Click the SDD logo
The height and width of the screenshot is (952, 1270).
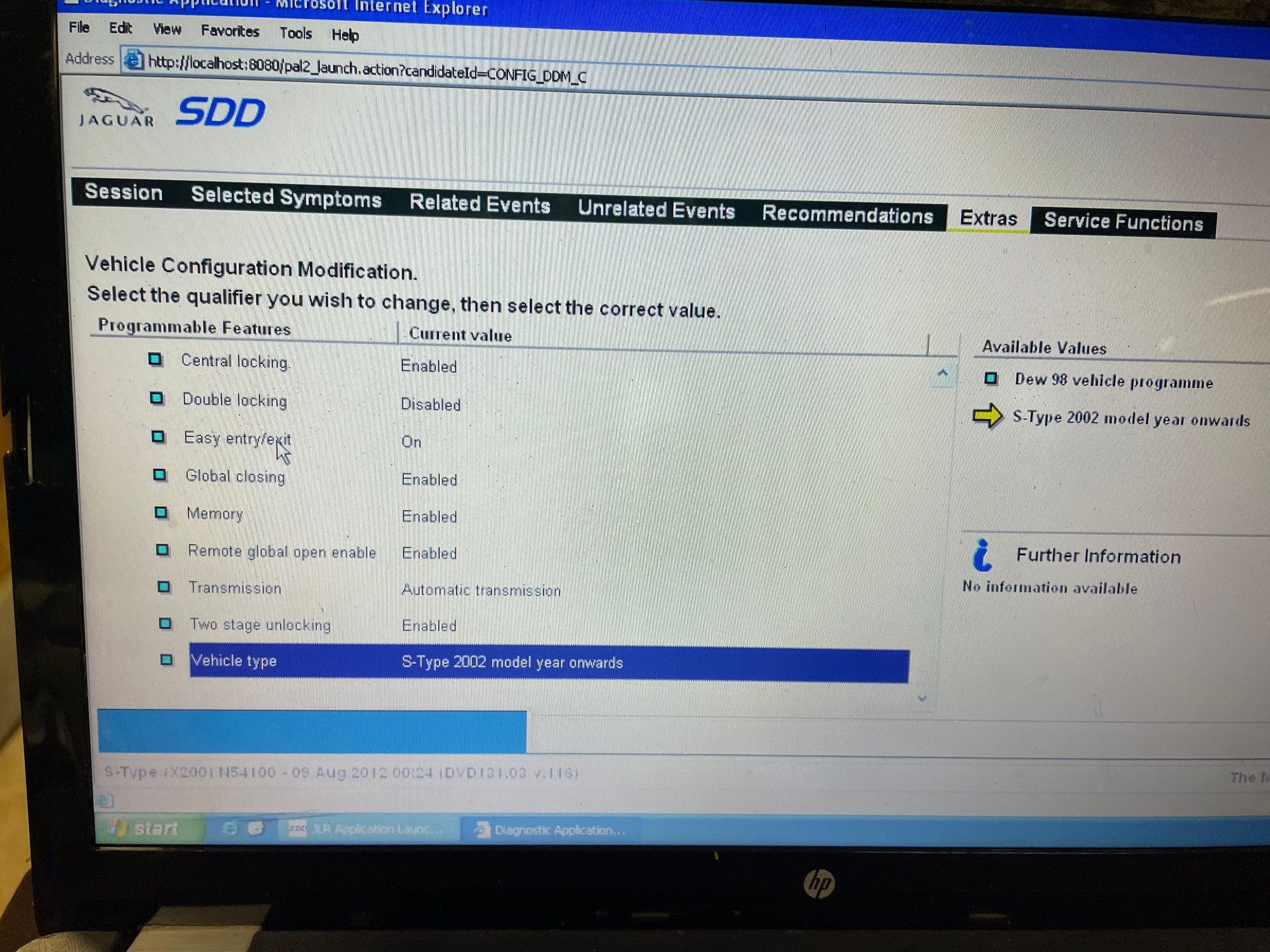(220, 113)
